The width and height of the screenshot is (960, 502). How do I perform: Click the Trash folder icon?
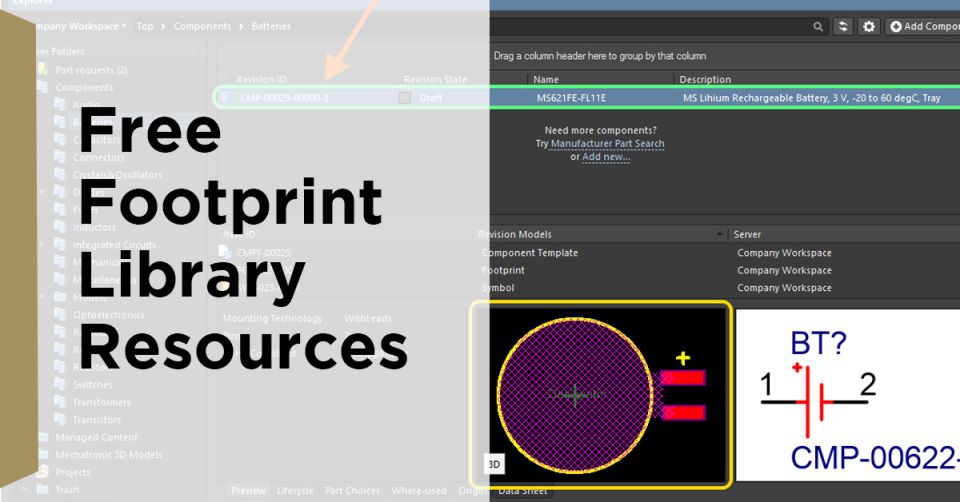point(43,490)
